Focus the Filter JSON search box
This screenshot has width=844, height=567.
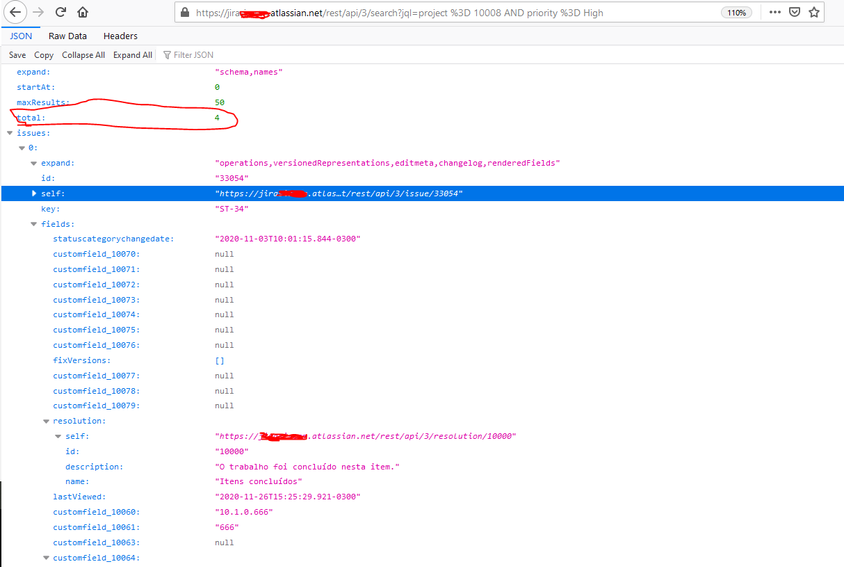click(x=193, y=55)
